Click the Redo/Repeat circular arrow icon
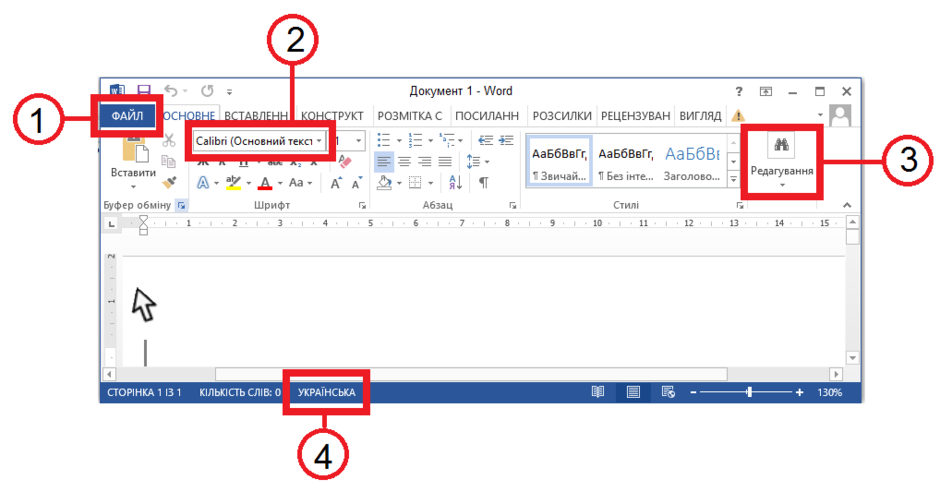This screenshot has width=940, height=492. [x=207, y=90]
